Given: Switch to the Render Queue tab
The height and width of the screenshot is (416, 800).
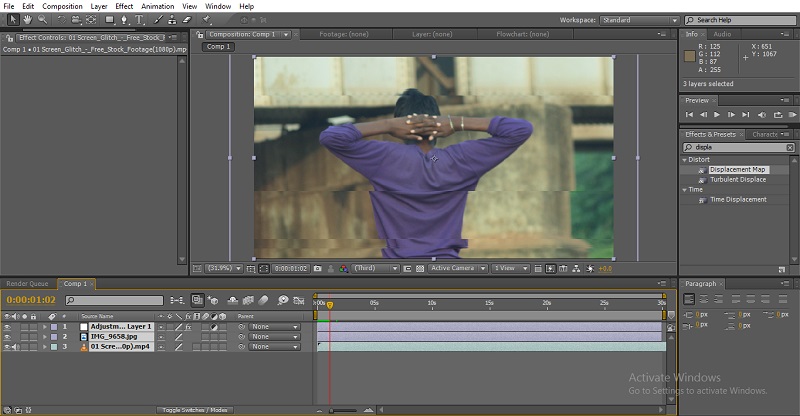Looking at the screenshot, I should click(x=28, y=284).
